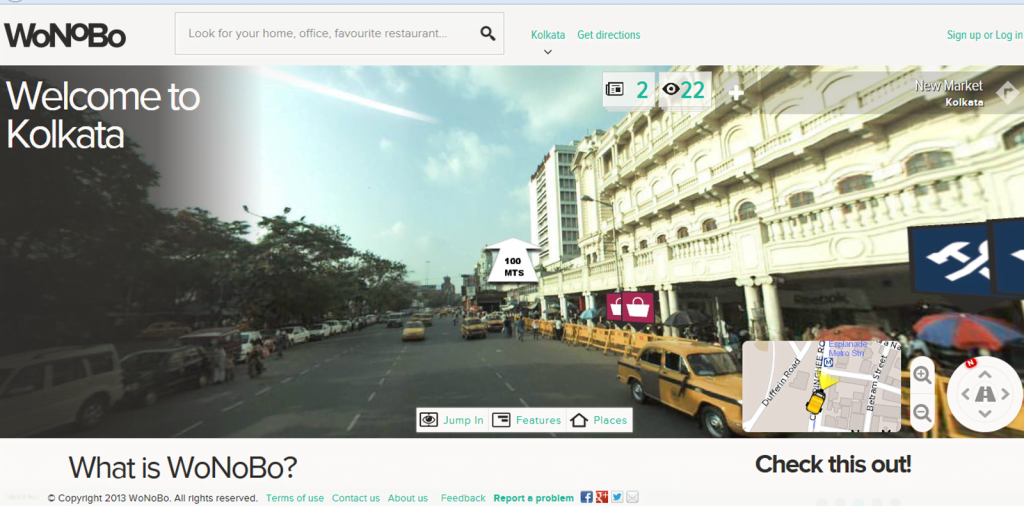Viewport: 1024px width, 506px height.
Task: Open the Facebook icon in footer
Action: click(586, 497)
